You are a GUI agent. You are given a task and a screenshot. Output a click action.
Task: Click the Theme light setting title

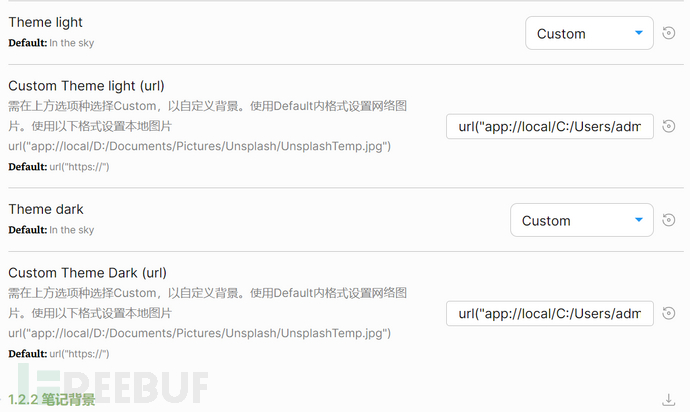point(46,22)
